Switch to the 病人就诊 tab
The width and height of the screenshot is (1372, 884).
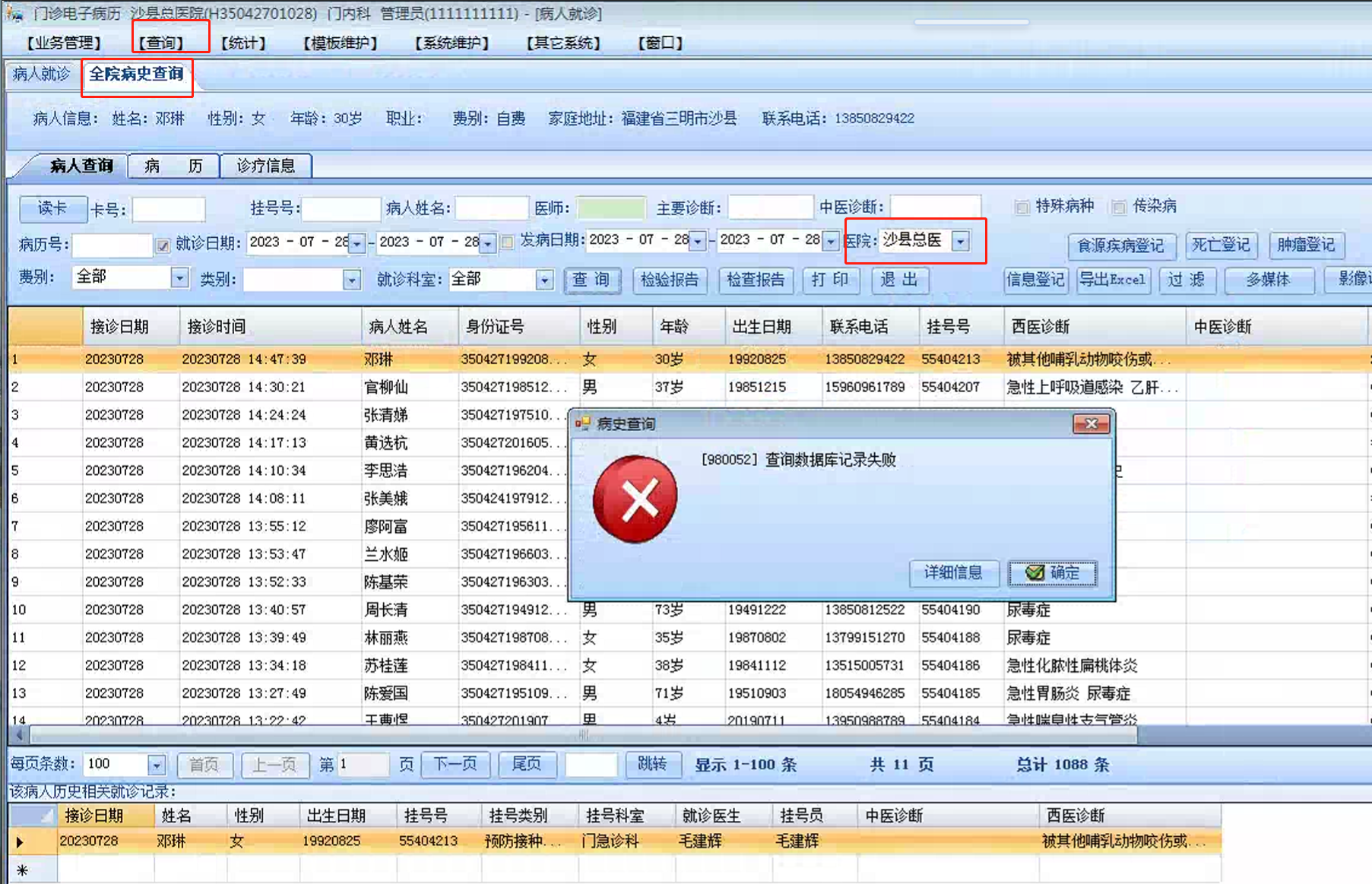(42, 74)
